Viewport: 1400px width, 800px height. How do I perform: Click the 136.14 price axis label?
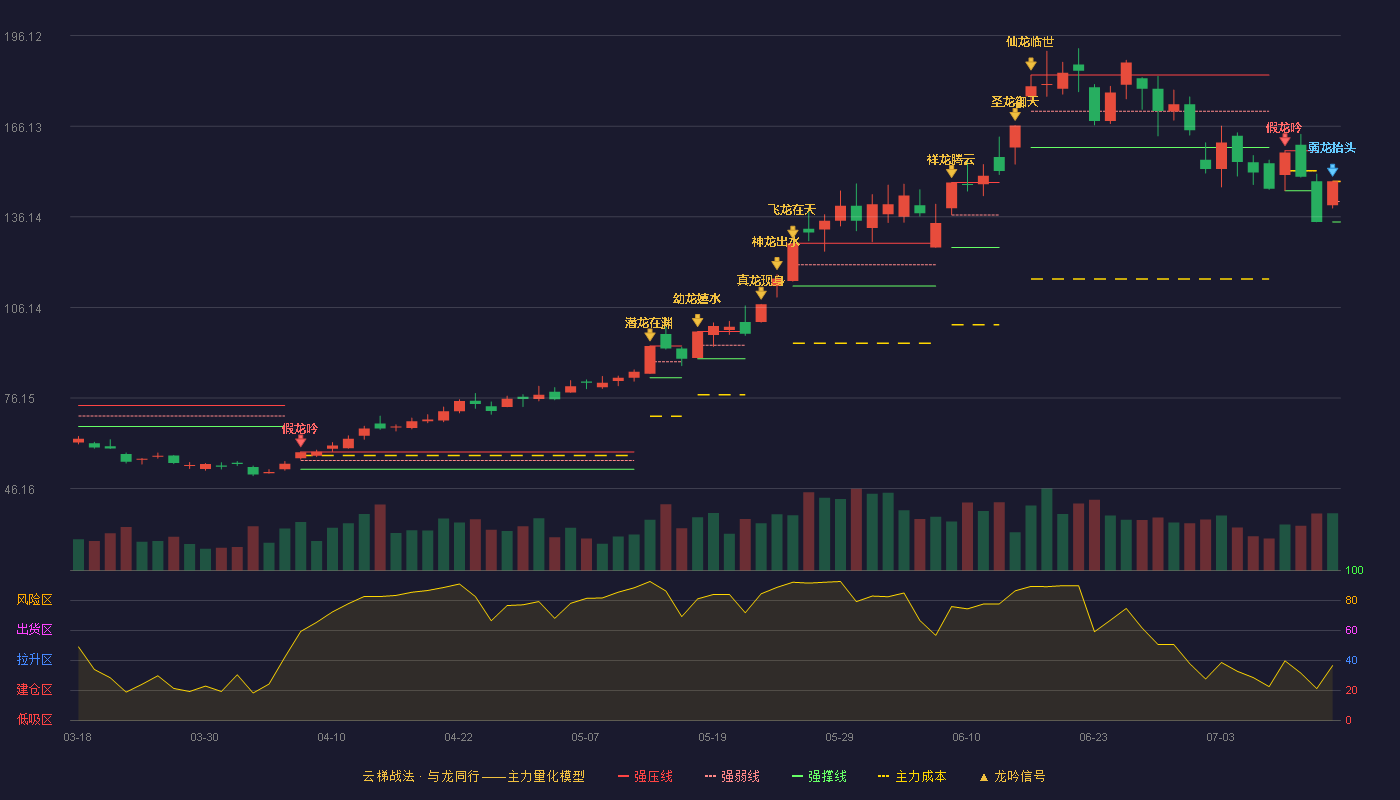[23, 218]
